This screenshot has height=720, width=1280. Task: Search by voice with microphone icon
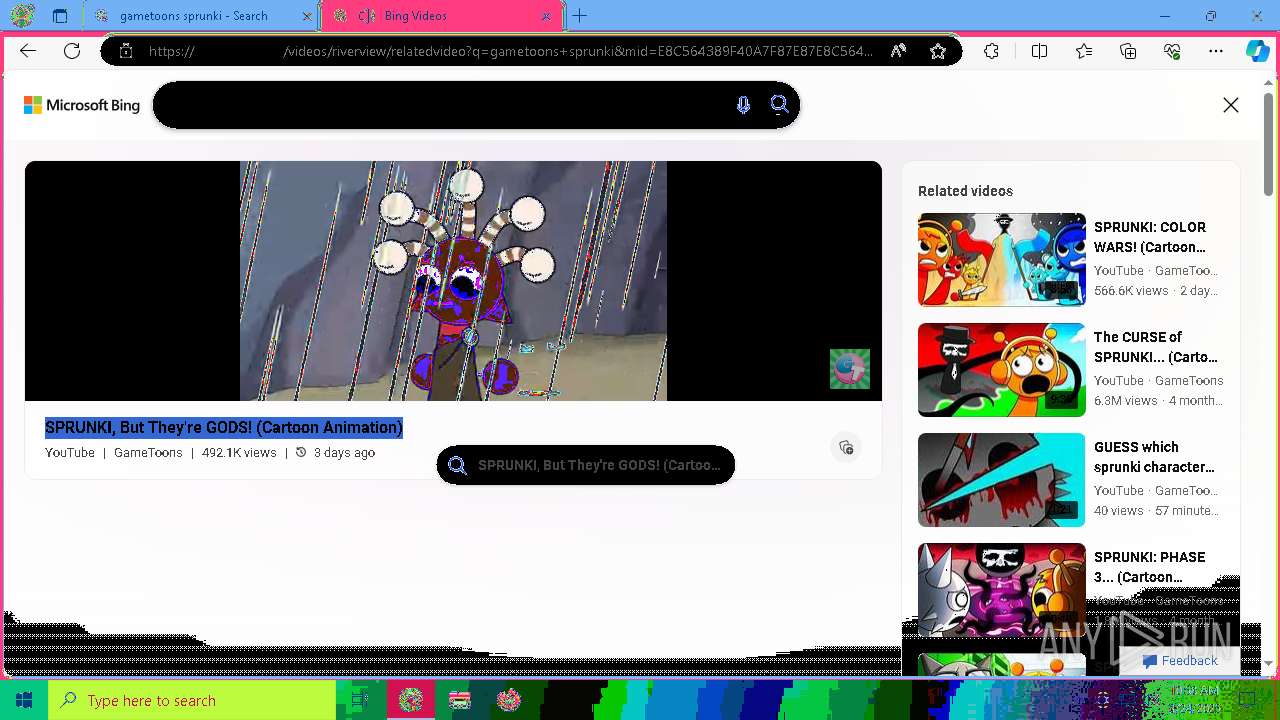pyautogui.click(x=743, y=105)
